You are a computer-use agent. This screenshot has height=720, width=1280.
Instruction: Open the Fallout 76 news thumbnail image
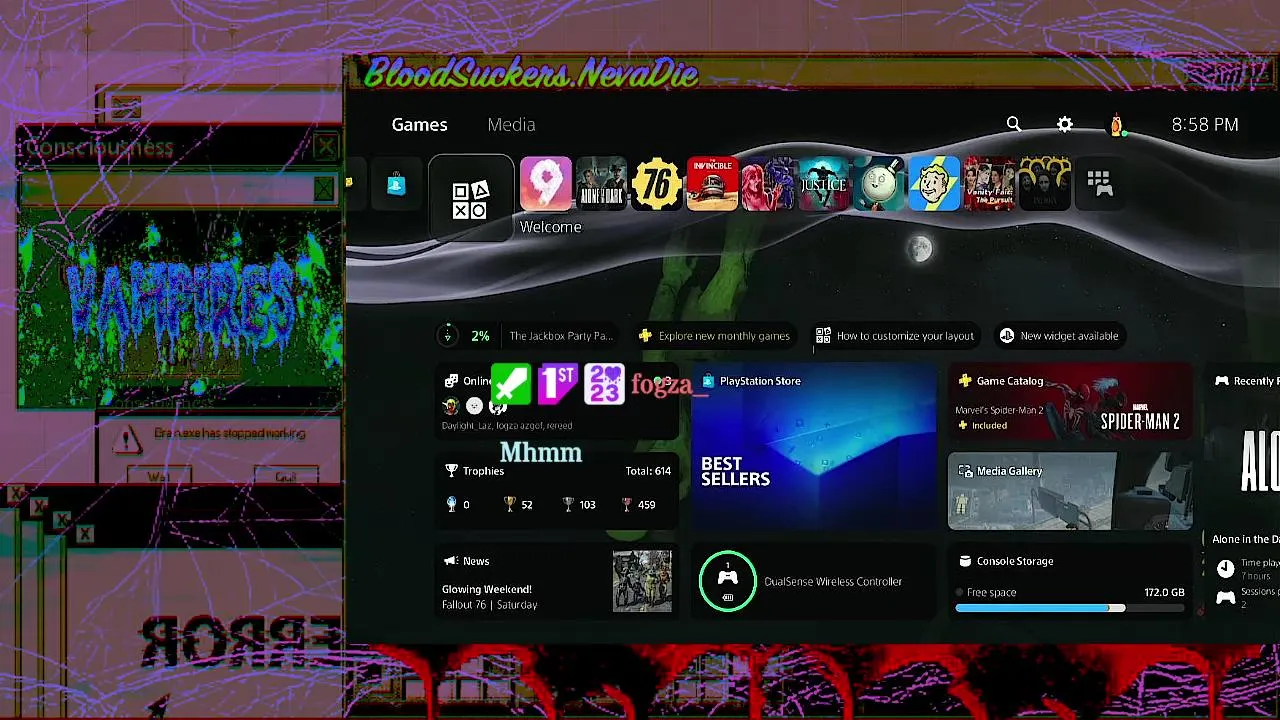(642, 581)
